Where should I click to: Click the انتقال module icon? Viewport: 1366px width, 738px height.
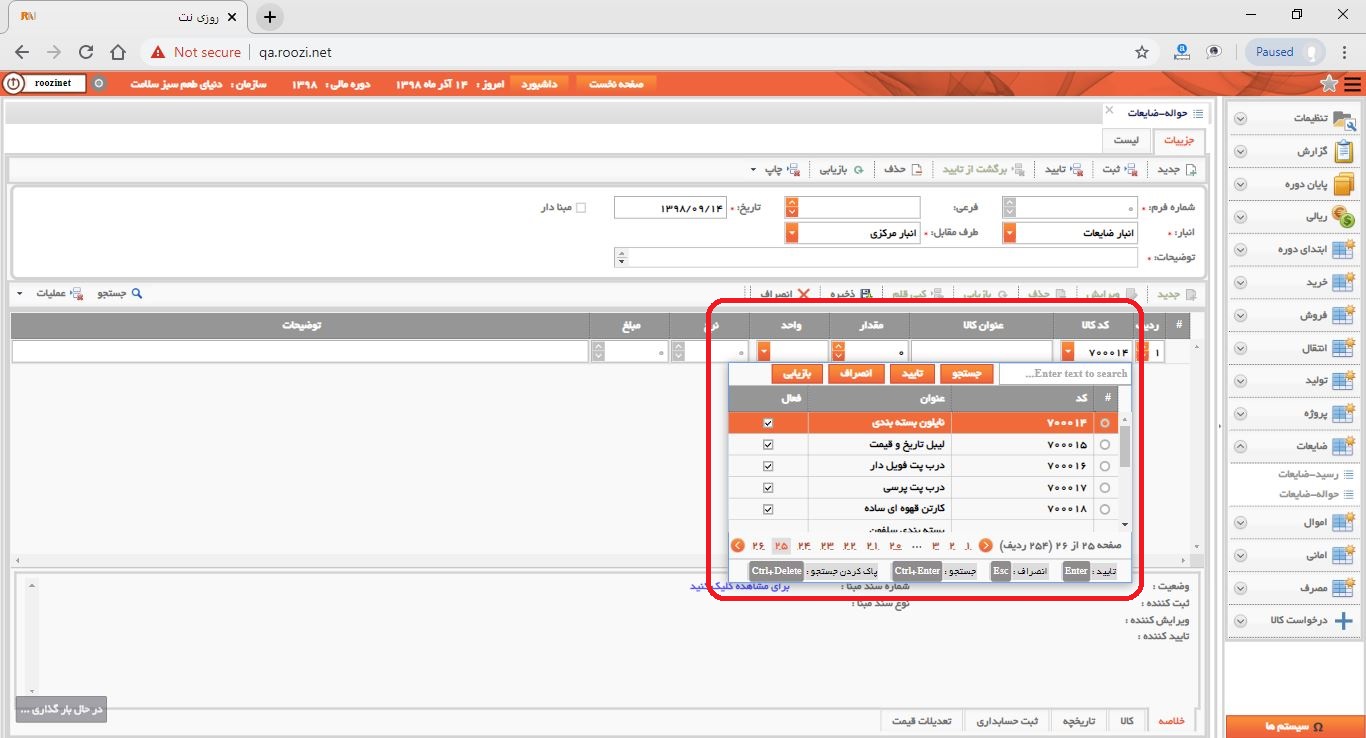click(1344, 348)
